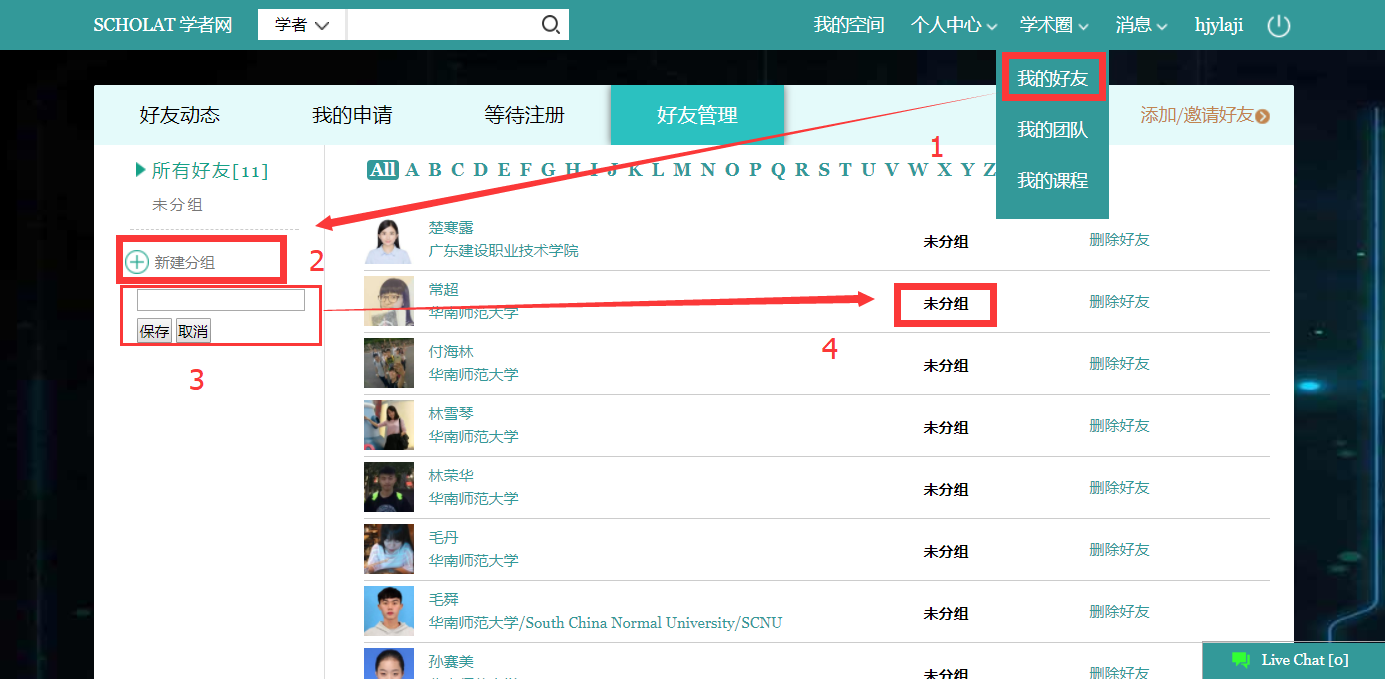Click the power logout icon
This screenshot has height=679, width=1385.
tap(1278, 26)
